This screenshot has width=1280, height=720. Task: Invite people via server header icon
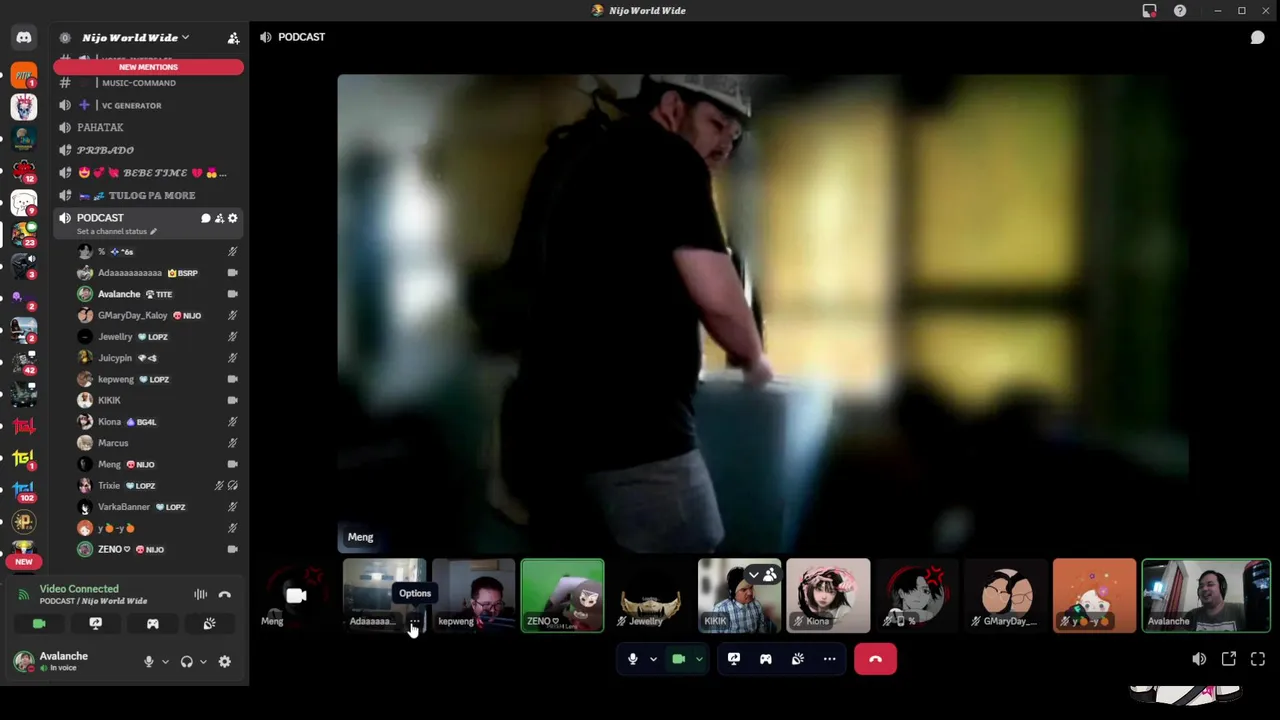tap(233, 38)
